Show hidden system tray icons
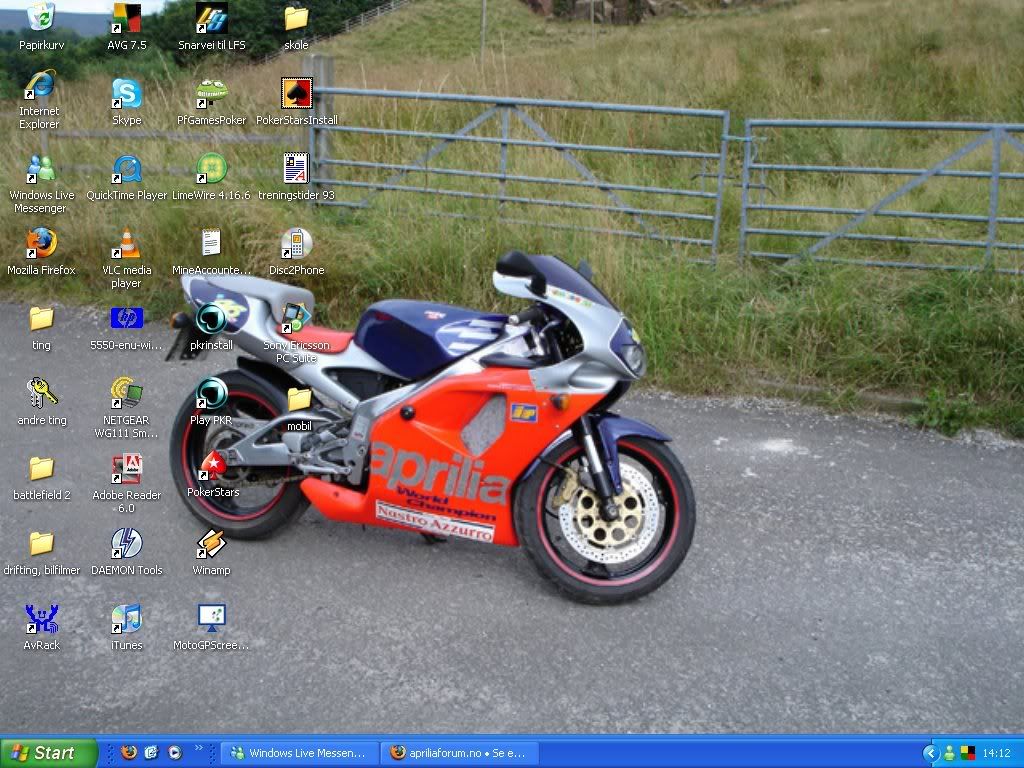This screenshot has height=768, width=1024. click(x=931, y=753)
